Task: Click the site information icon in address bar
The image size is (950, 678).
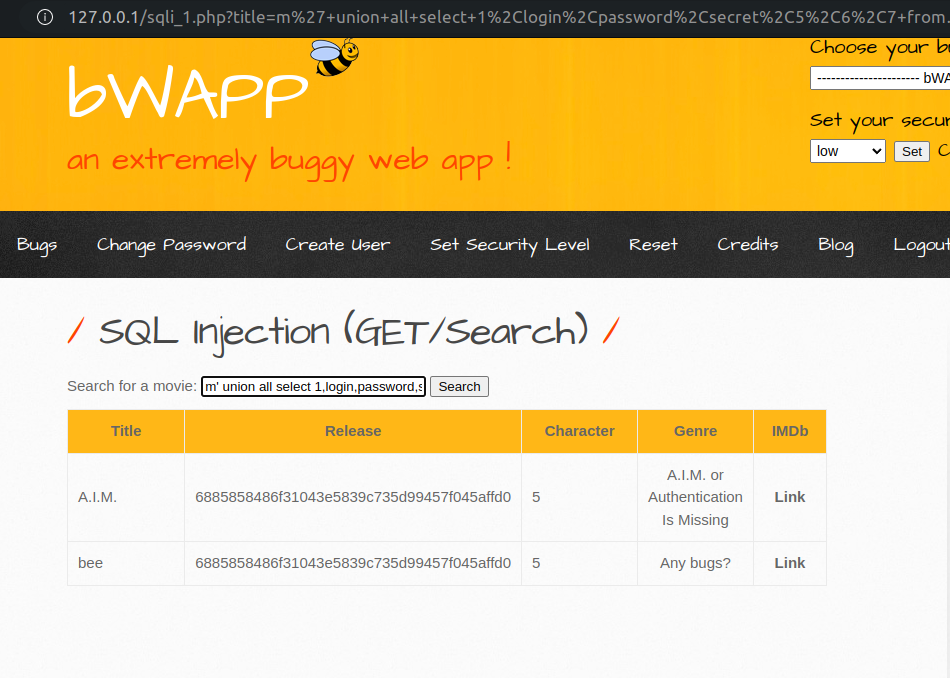Action: tap(45, 17)
